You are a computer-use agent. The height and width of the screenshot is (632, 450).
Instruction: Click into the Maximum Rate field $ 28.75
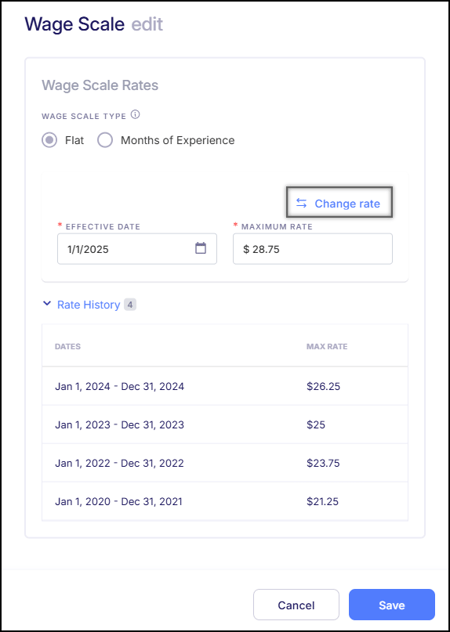point(312,249)
